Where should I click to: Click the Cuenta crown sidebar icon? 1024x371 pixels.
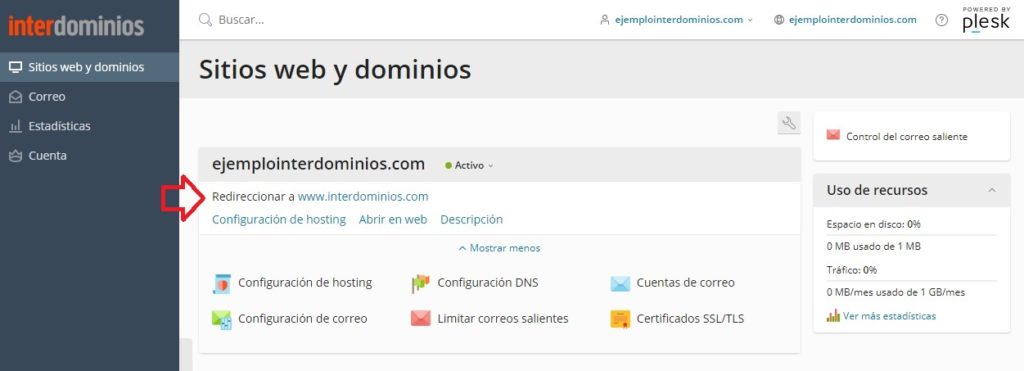16,156
